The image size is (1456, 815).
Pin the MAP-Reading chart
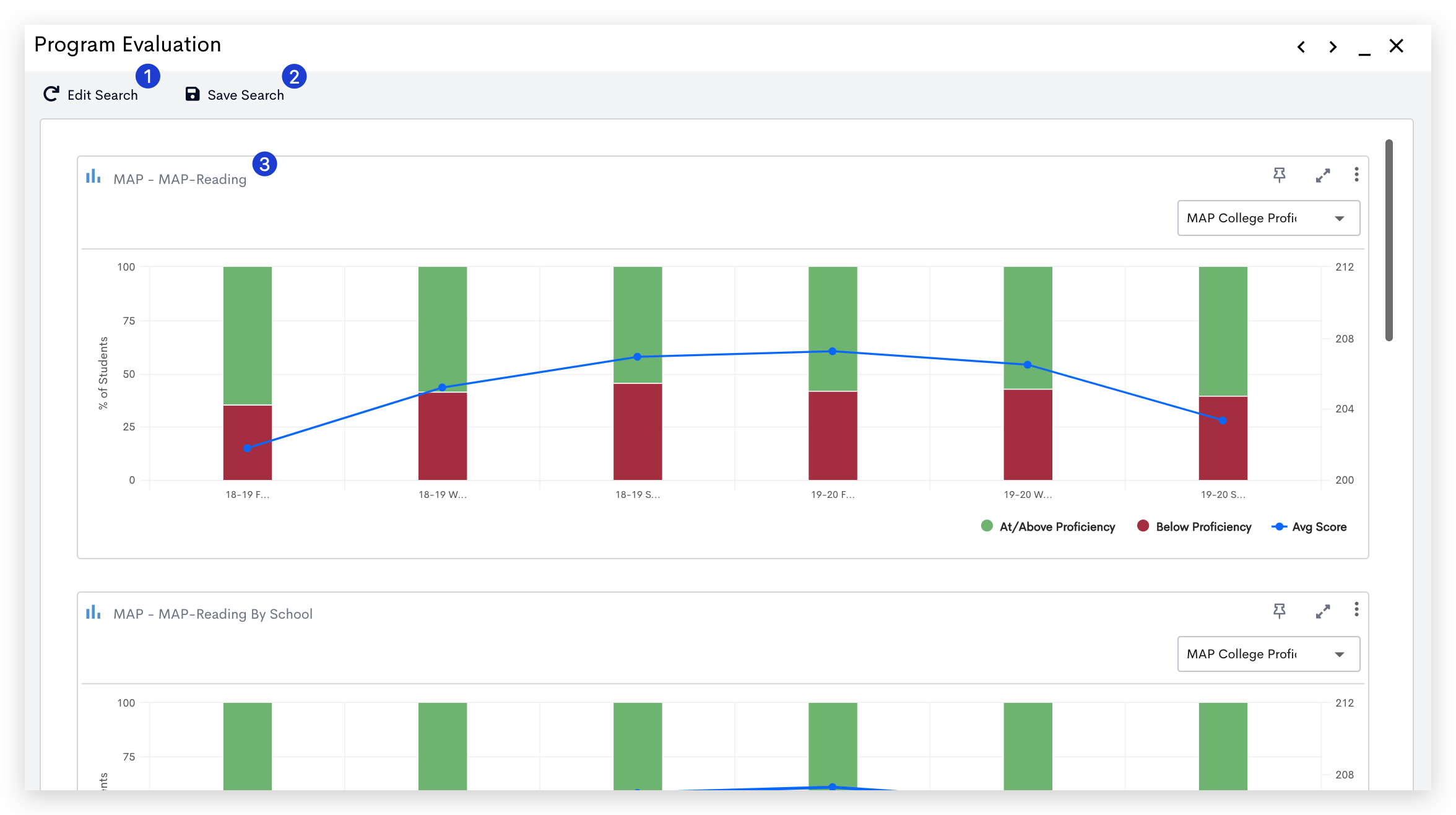tap(1279, 175)
